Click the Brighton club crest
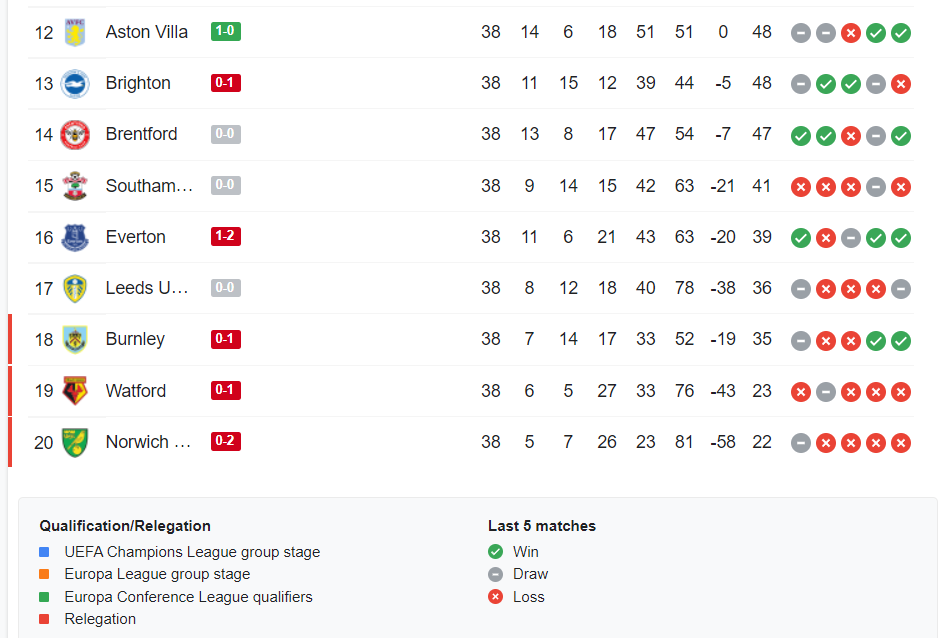This screenshot has height=638, width=948. pos(75,83)
